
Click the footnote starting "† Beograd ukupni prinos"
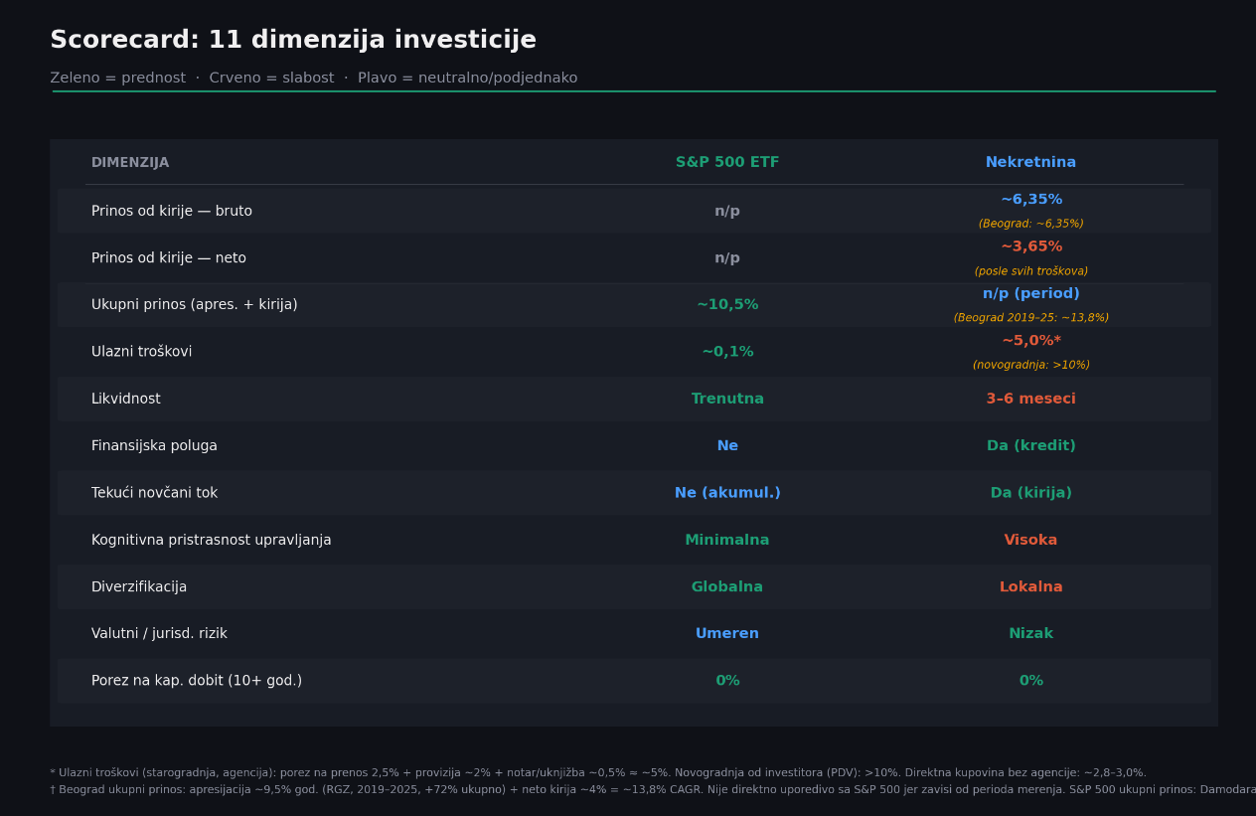(653, 790)
